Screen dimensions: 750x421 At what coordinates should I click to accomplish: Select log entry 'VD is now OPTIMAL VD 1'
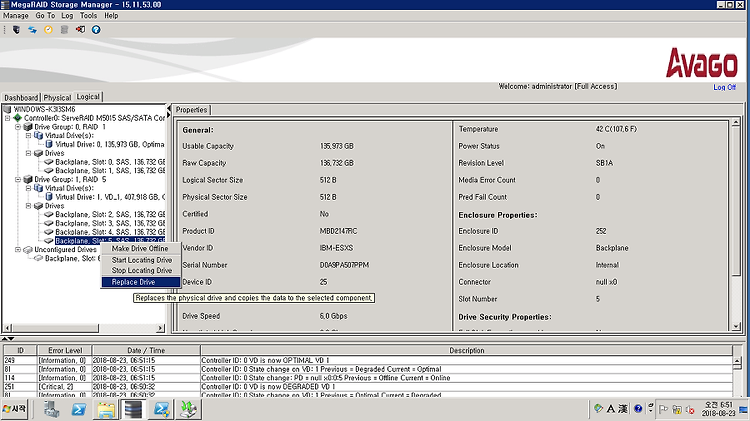368,360
